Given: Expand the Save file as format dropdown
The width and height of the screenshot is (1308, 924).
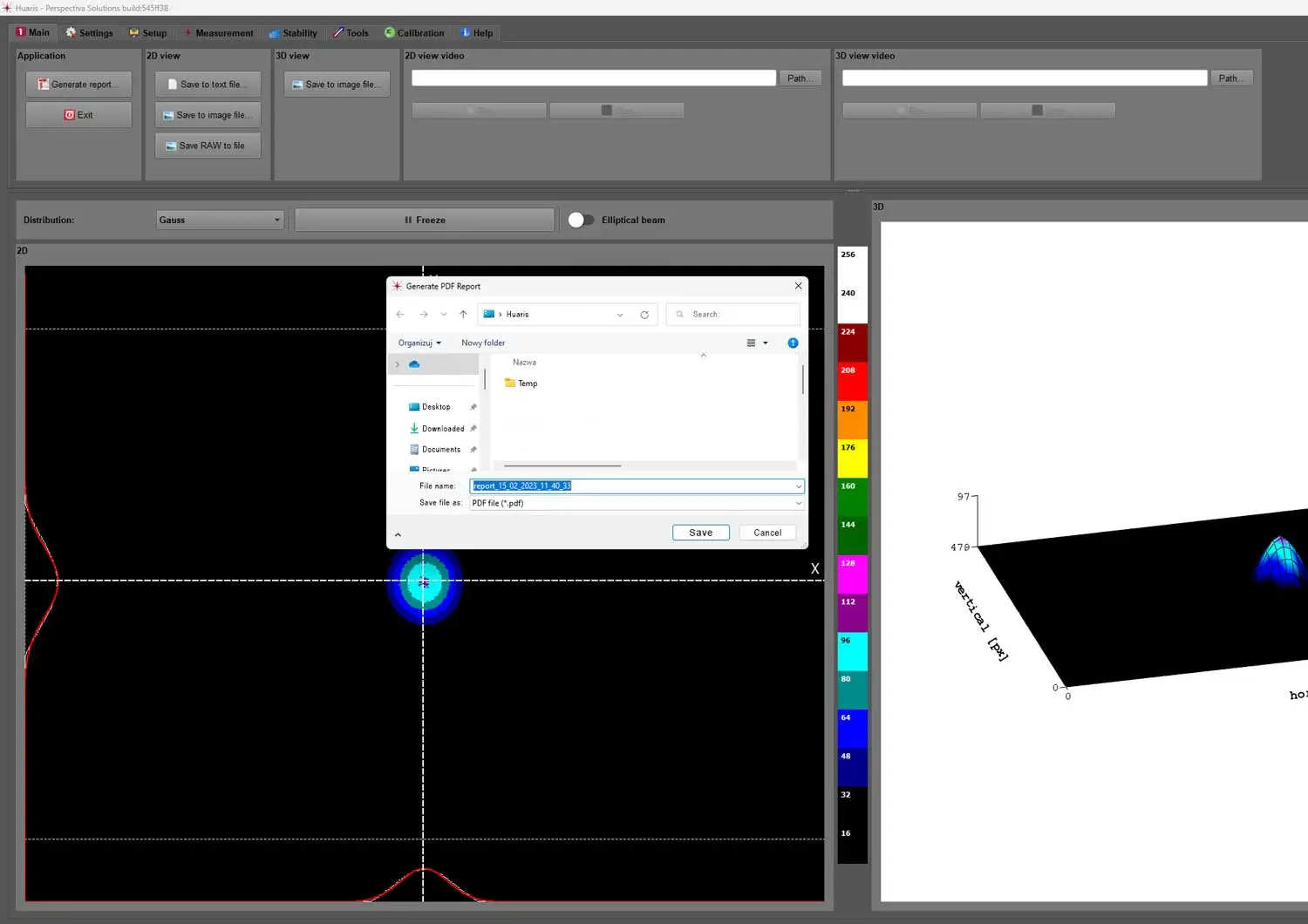Looking at the screenshot, I should pos(798,503).
